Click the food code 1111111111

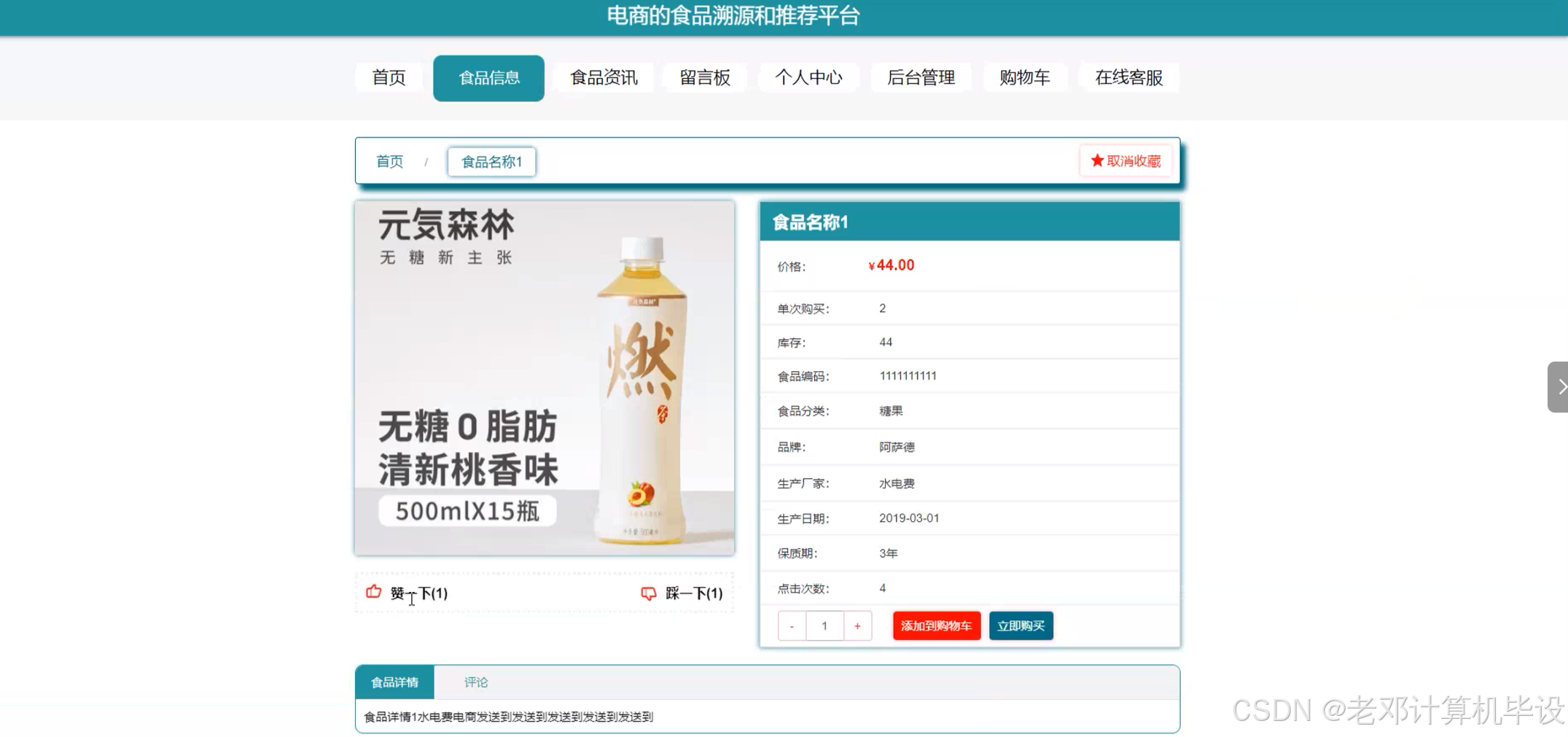click(x=908, y=376)
